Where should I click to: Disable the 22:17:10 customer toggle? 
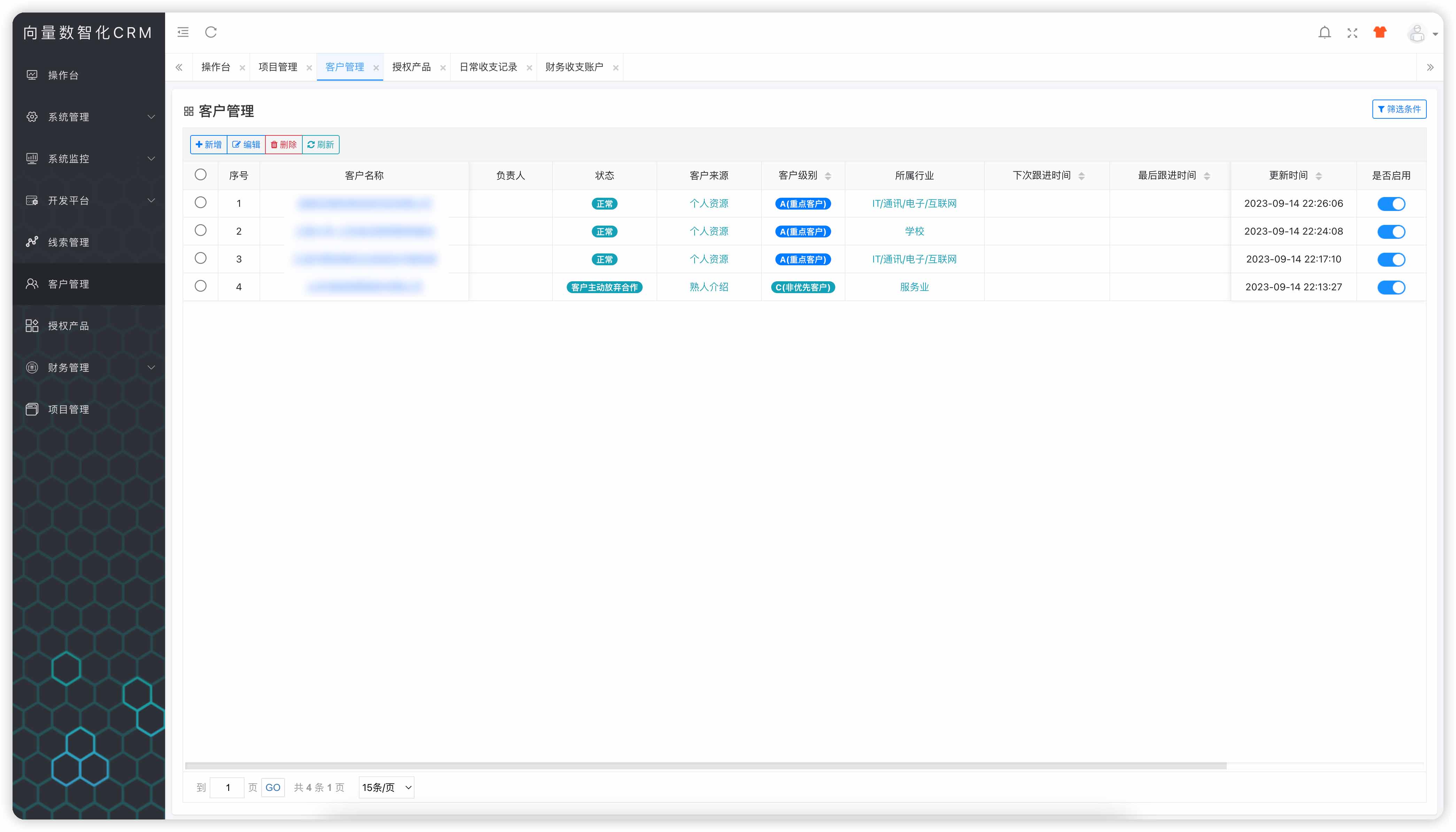coord(1392,259)
